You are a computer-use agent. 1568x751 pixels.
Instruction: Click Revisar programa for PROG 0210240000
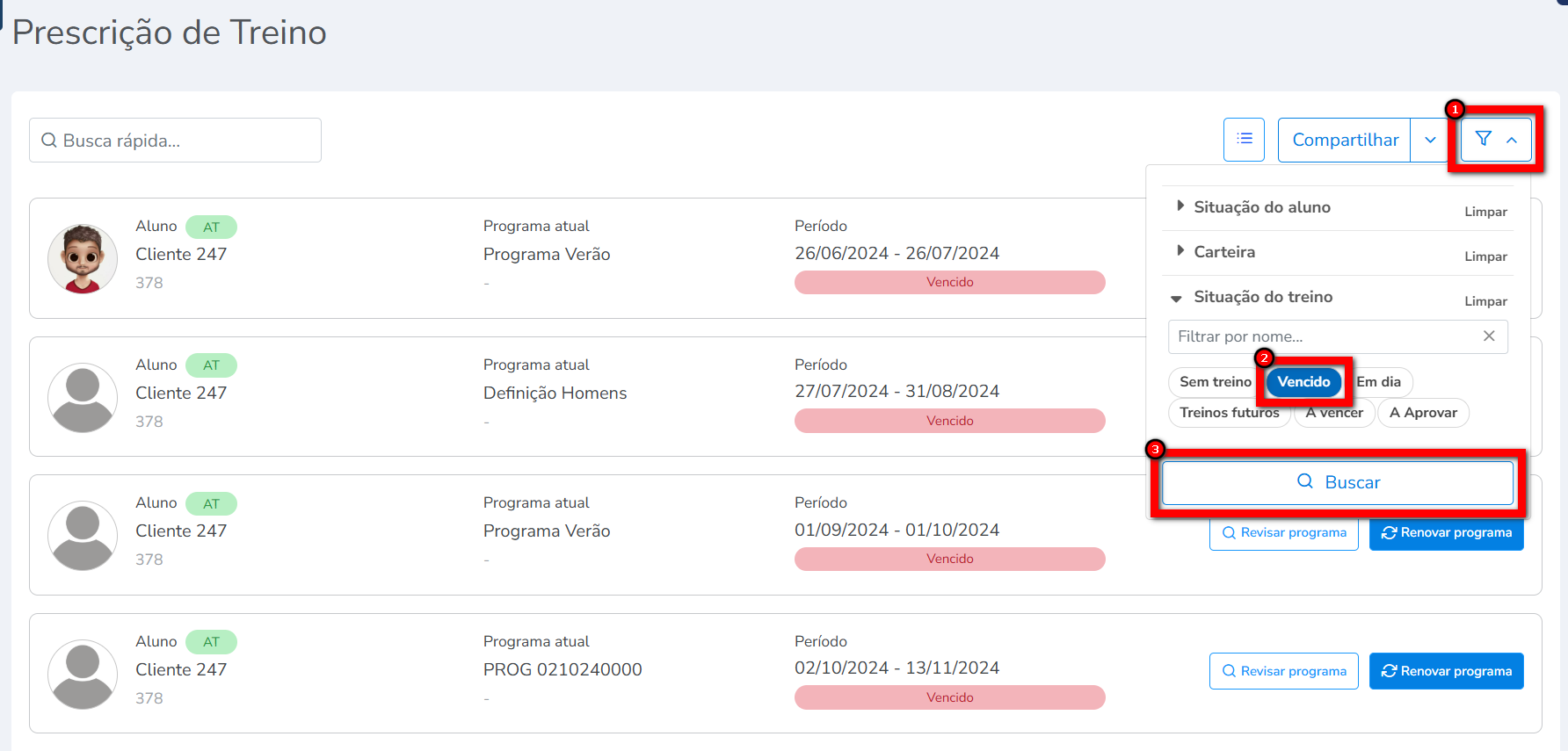coord(1283,671)
